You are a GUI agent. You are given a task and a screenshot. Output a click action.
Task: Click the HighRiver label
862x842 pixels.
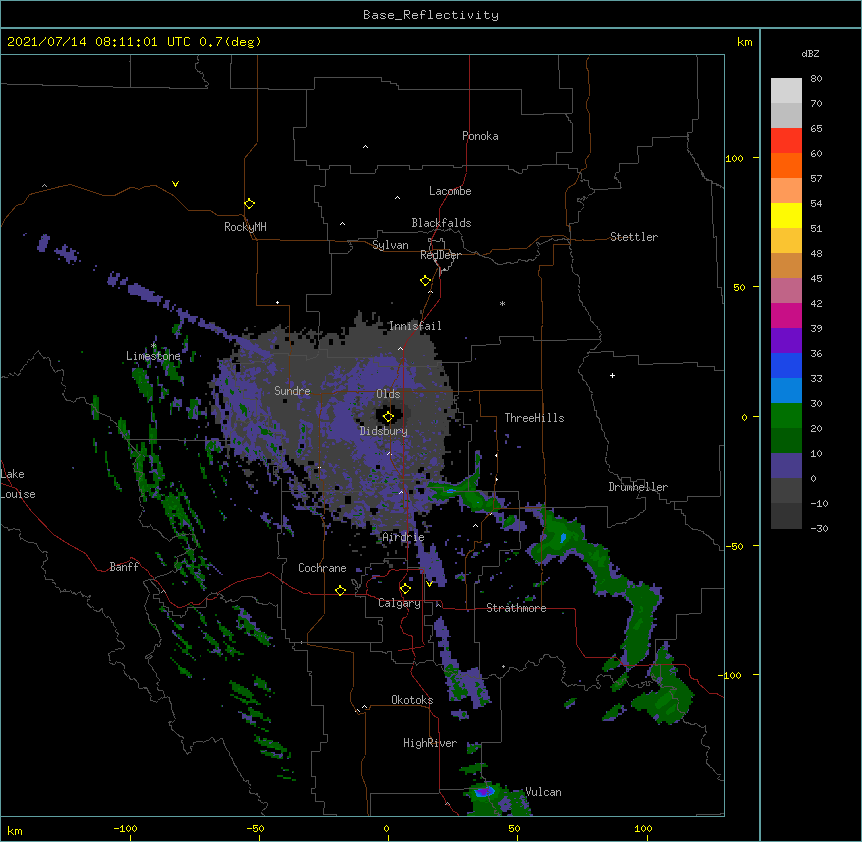[430, 743]
